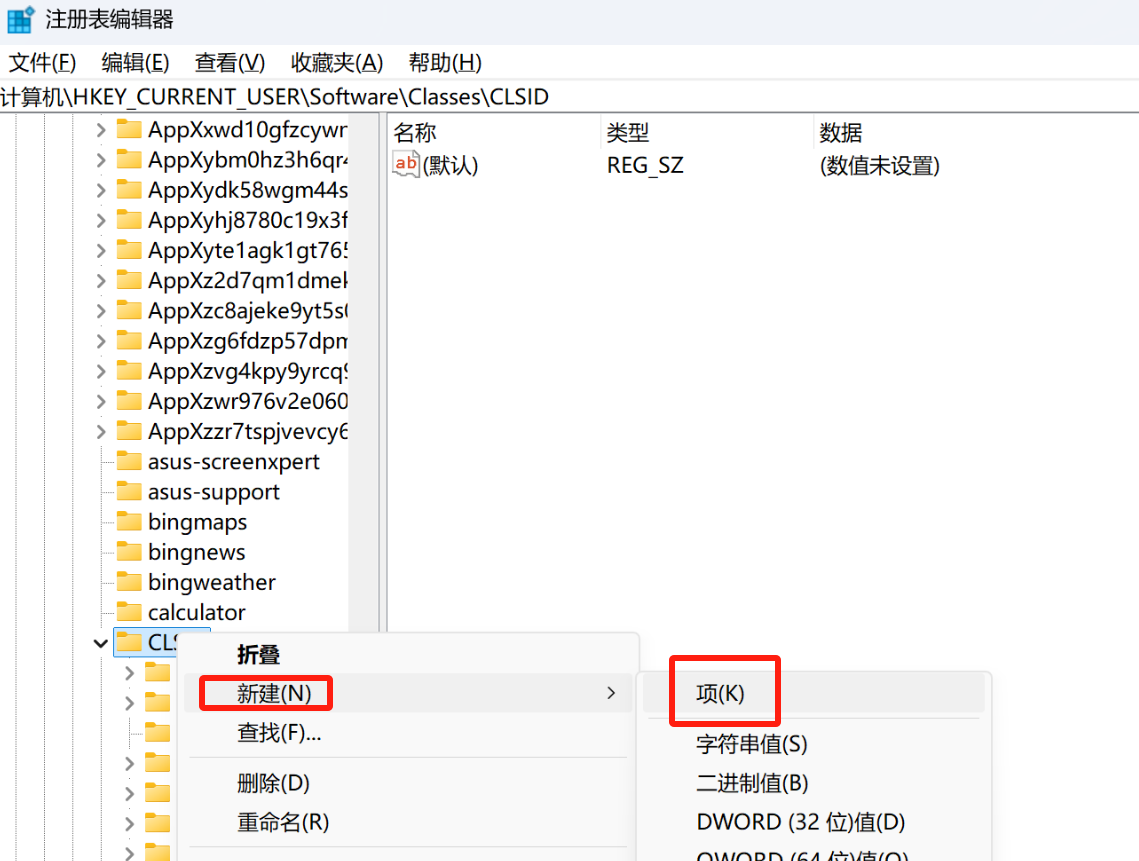Open the 文件(F) menu
1139x861 pixels.
tap(43, 63)
